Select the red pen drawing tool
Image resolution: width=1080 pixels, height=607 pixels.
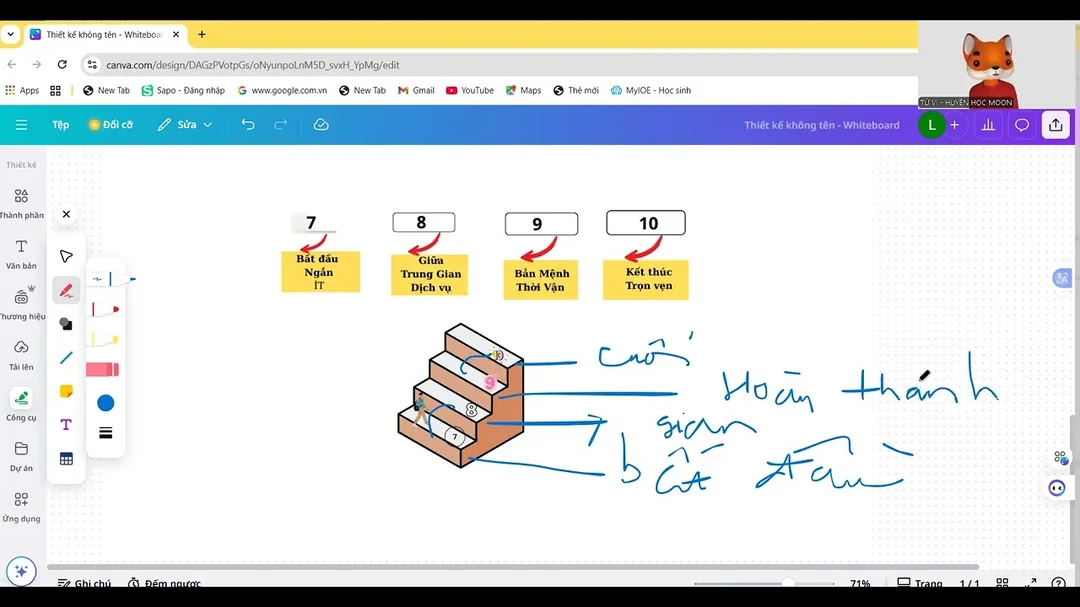tap(66, 291)
